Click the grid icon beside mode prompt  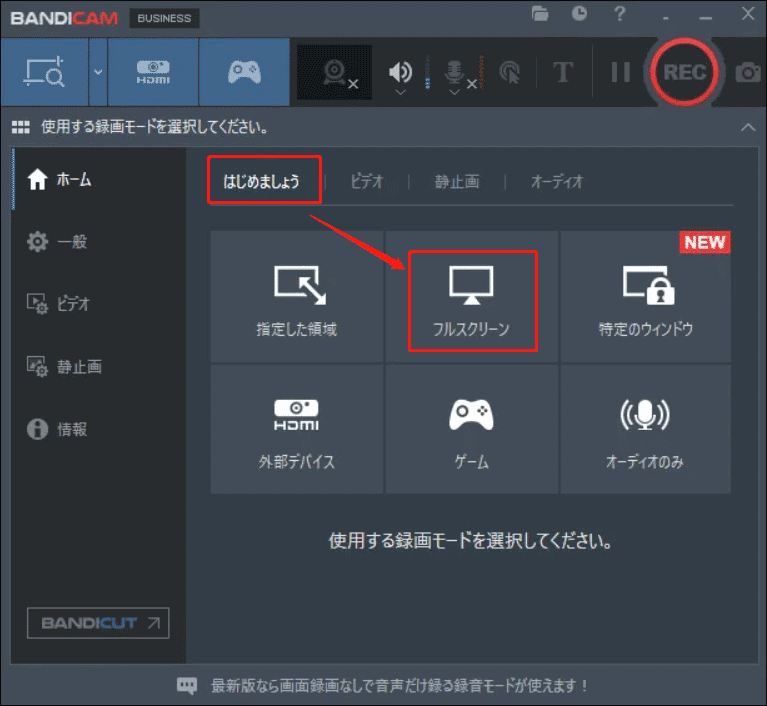pyautogui.click(x=21, y=127)
